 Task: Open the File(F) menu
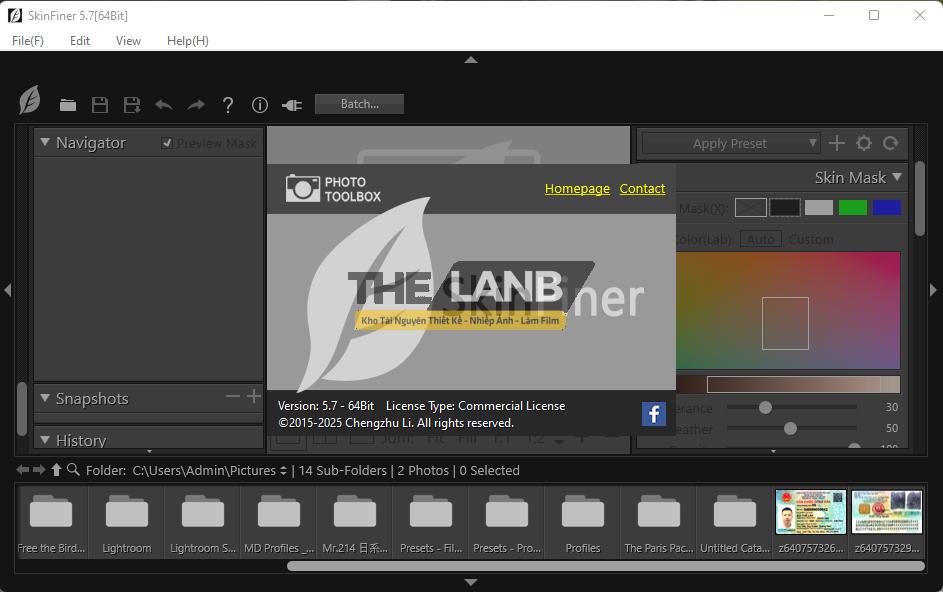tap(28, 41)
